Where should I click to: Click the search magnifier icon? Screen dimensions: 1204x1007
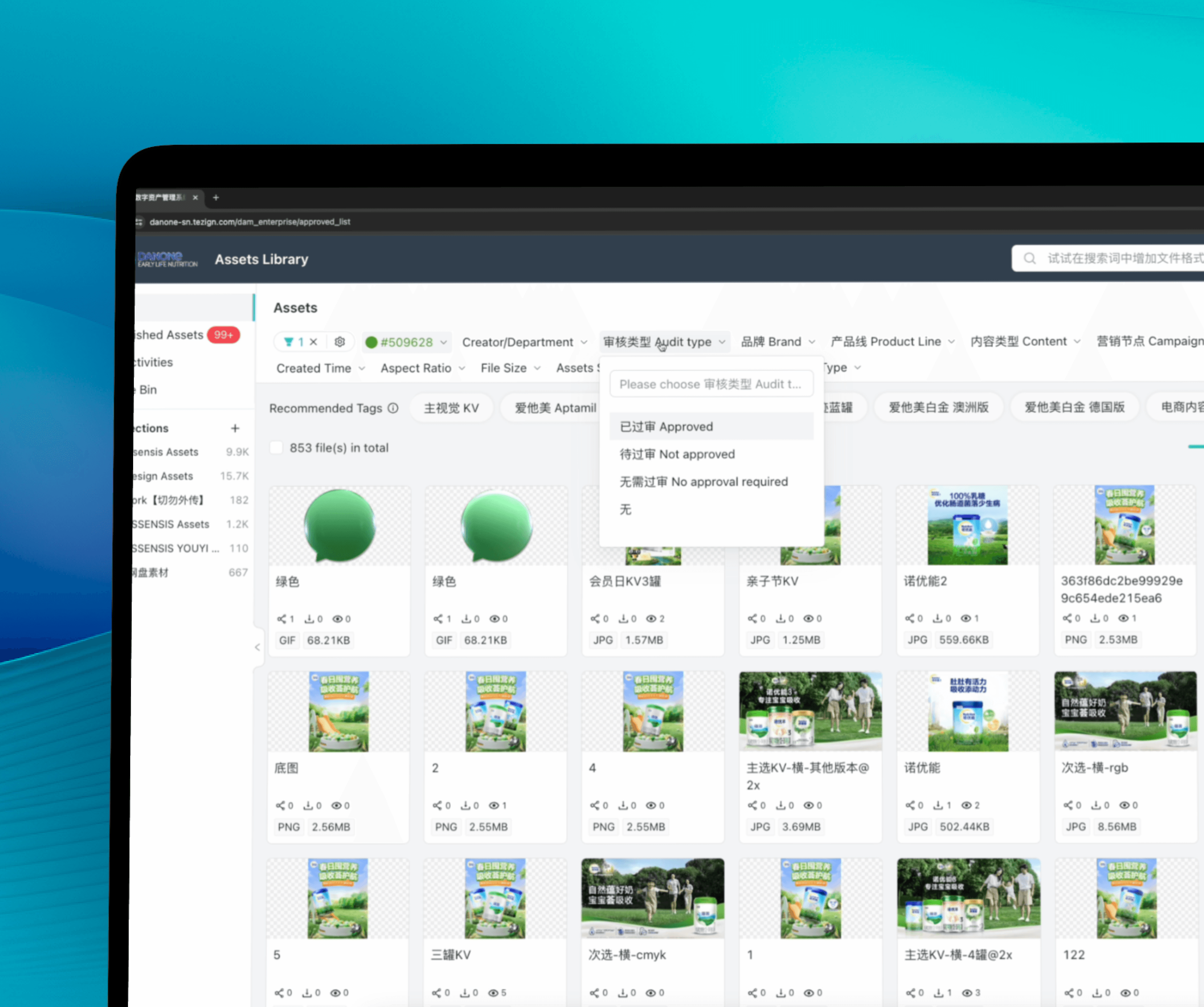[1029, 258]
